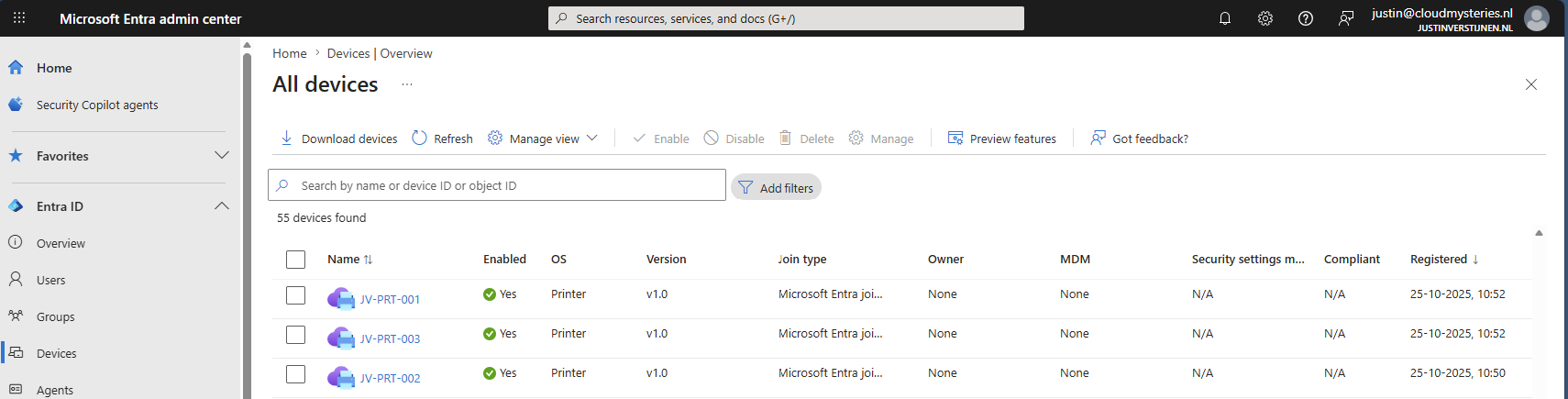Open the app launcher waffle menu

tap(19, 18)
